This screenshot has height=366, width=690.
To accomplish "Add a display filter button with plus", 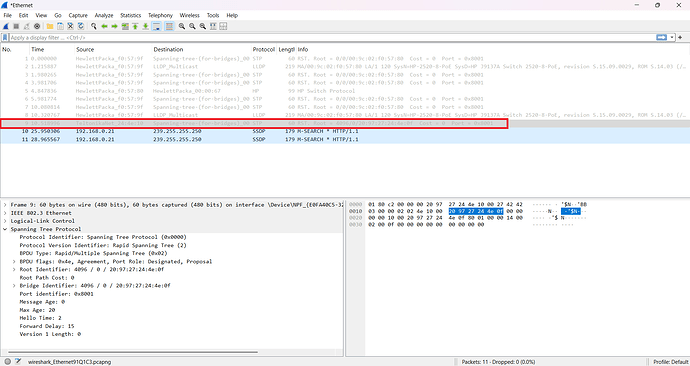I will 681,38.
